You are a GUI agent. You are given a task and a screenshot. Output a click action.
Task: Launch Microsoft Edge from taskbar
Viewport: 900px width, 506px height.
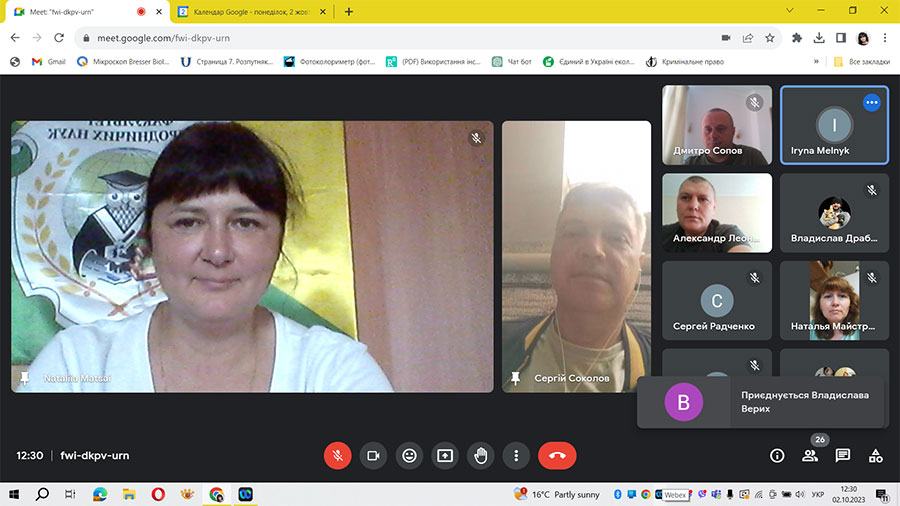[100, 494]
